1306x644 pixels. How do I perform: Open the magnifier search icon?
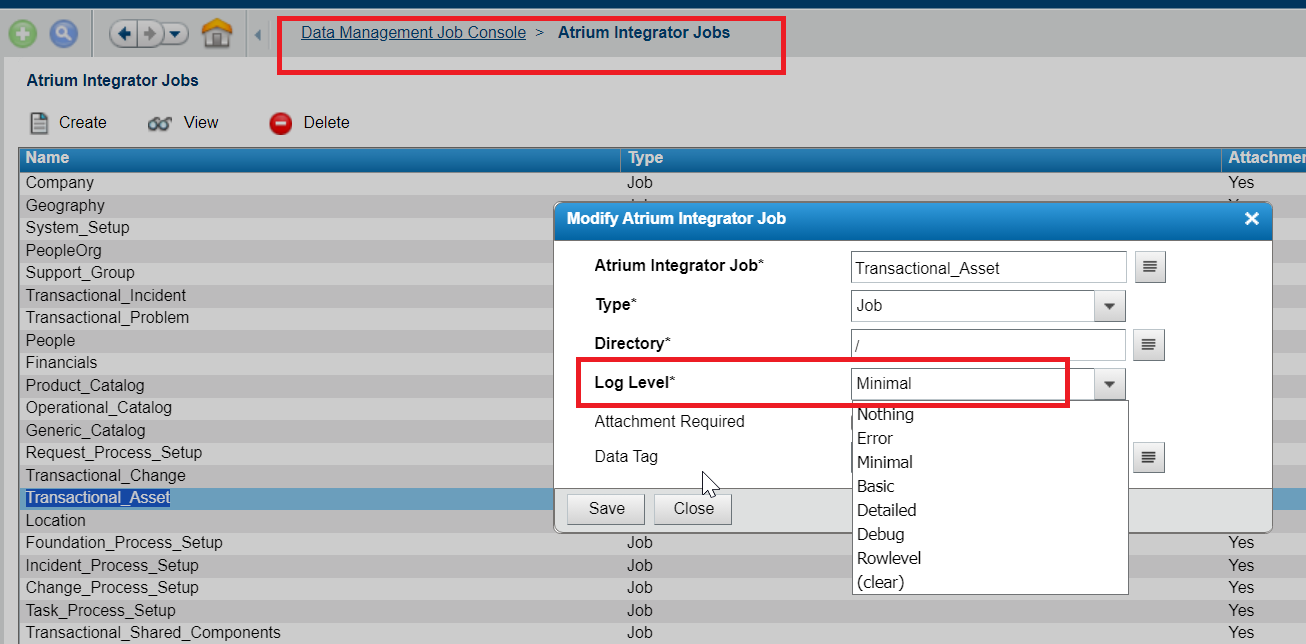tap(64, 34)
